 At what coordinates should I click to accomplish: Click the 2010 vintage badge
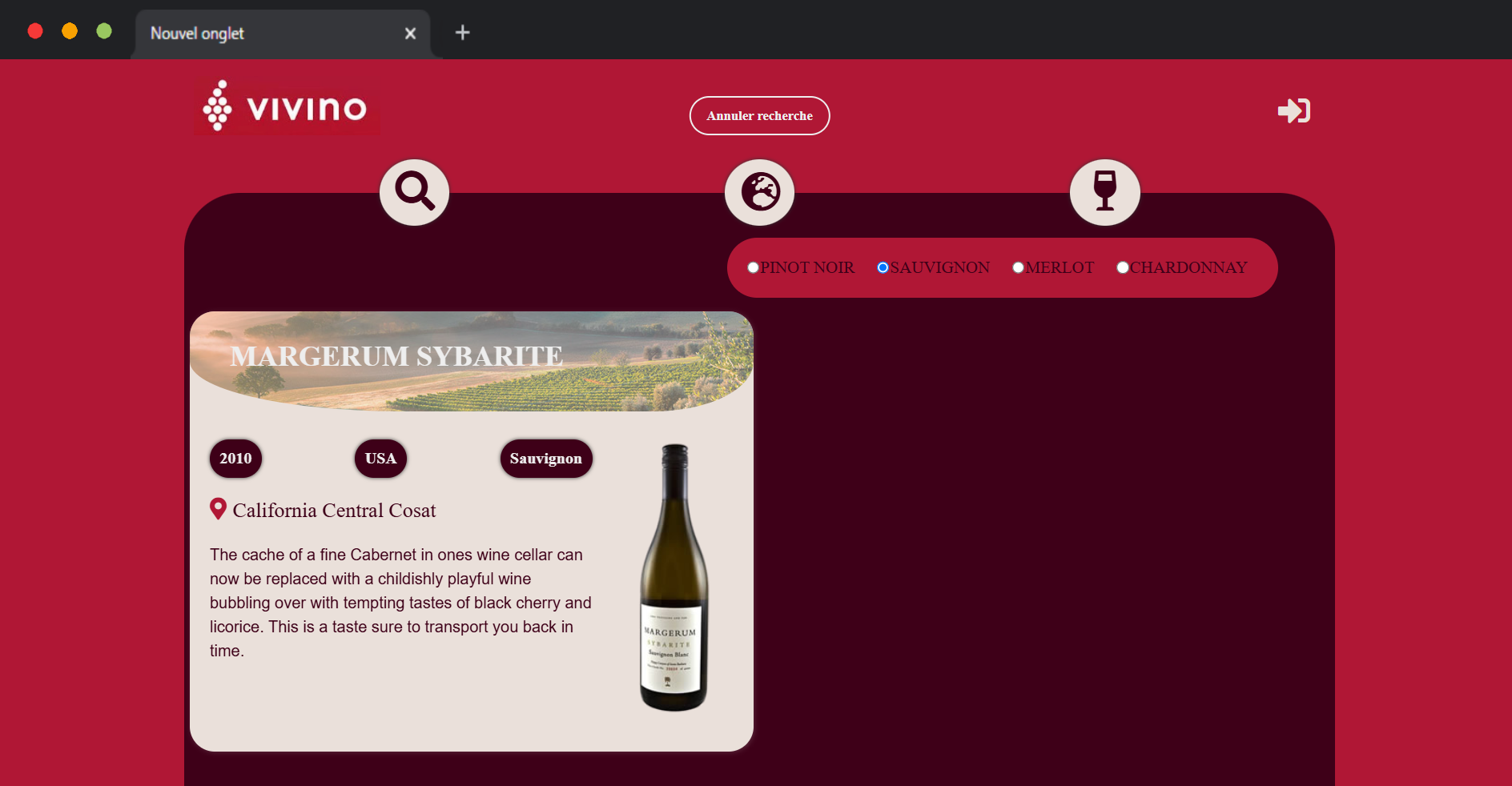click(x=235, y=459)
